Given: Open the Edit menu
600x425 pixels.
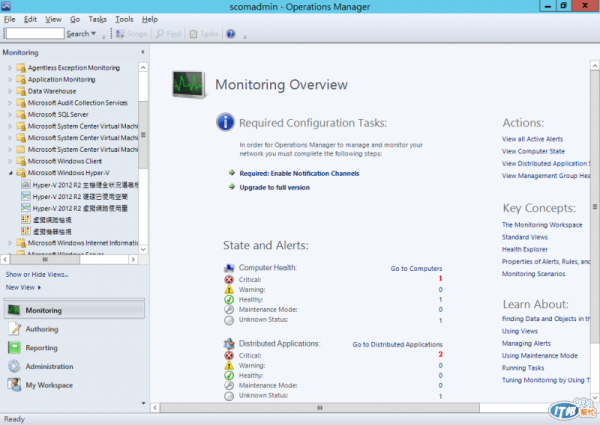Looking at the screenshot, I should pos(30,19).
